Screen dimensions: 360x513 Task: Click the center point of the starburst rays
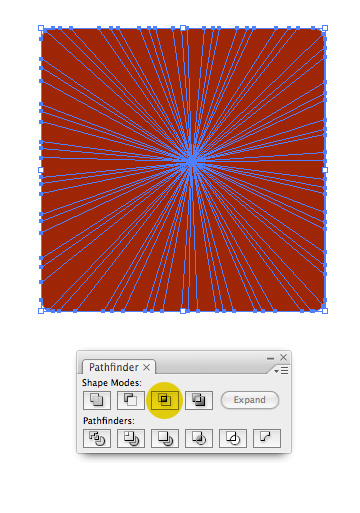[192, 161]
